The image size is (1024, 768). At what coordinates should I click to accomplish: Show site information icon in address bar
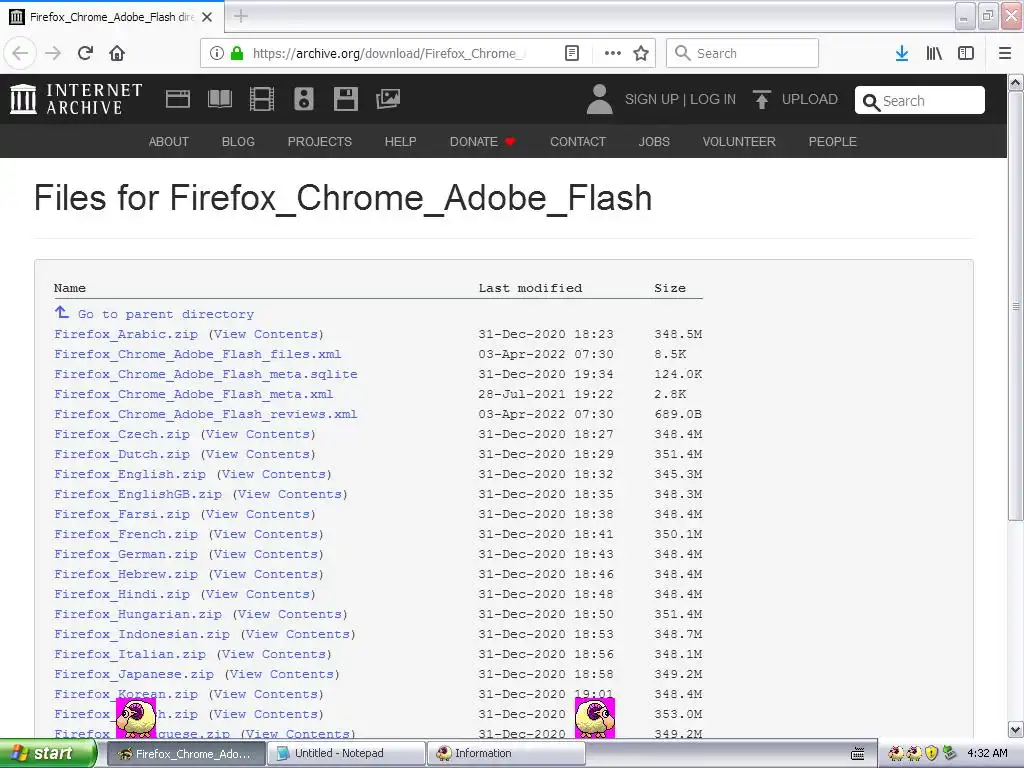[x=217, y=53]
